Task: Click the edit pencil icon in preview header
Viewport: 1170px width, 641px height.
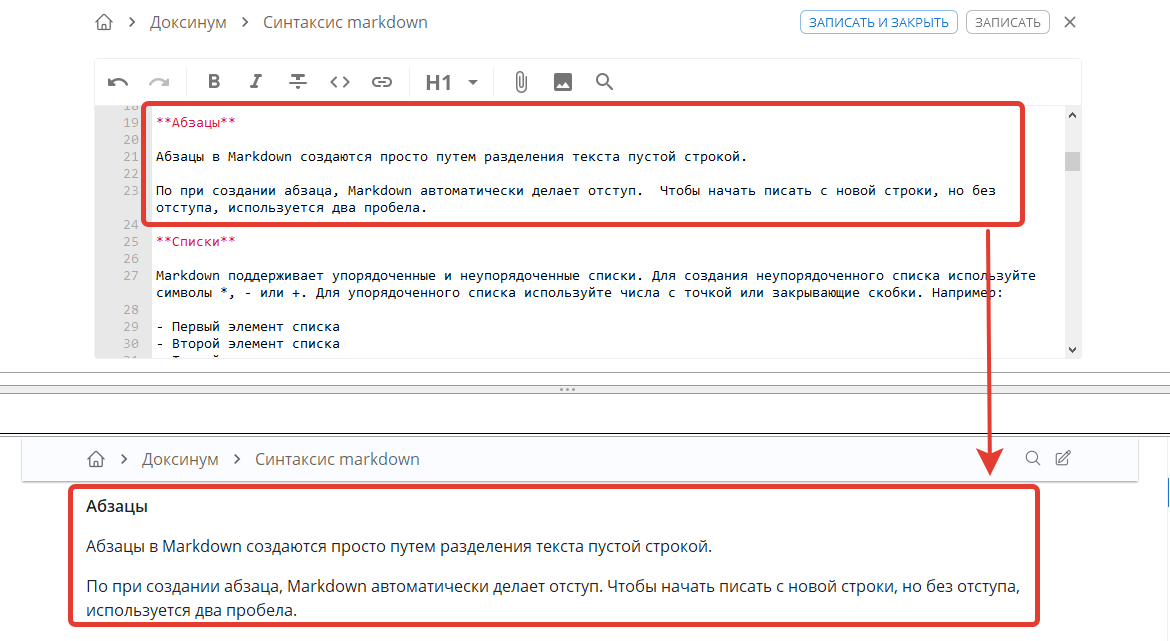Action: click(1063, 458)
